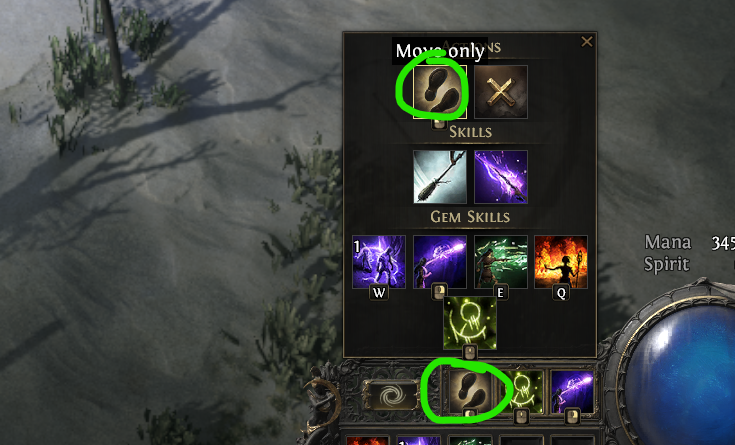Choose the purple lightning spear under Skills
This screenshot has width=735, height=445.
pyautogui.click(x=501, y=177)
